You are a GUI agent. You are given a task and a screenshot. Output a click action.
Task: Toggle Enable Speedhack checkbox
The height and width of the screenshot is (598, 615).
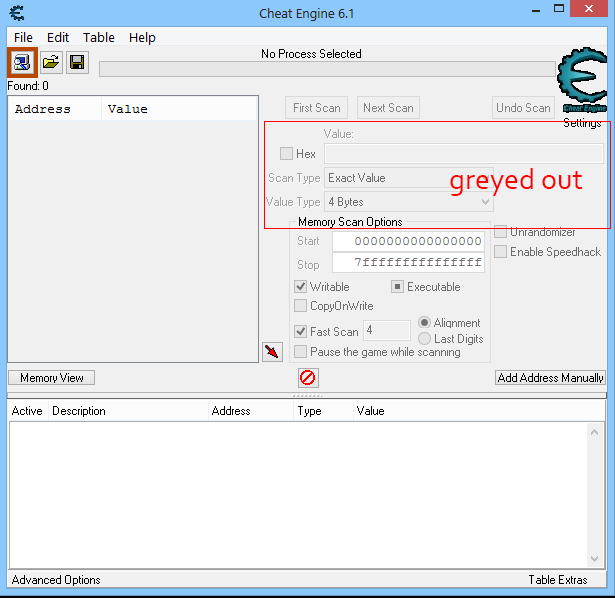(x=500, y=251)
